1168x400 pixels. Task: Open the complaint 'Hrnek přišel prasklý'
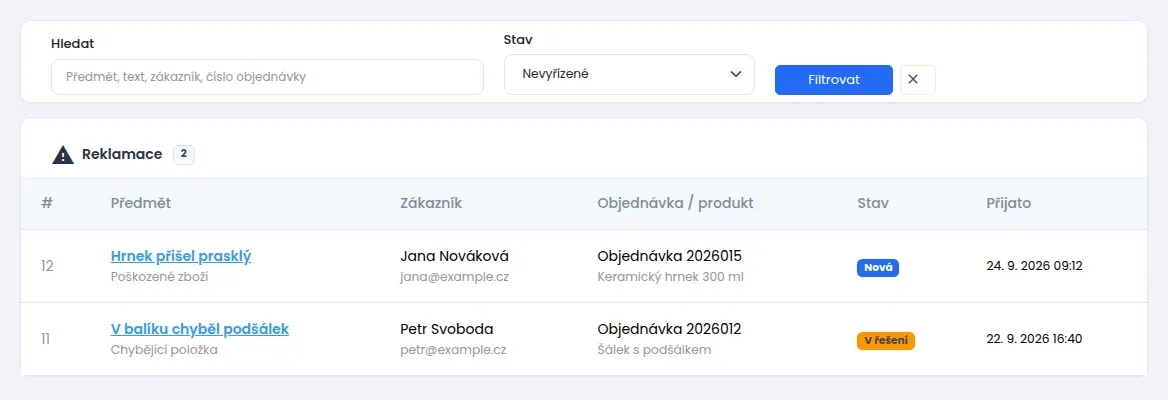[x=181, y=256]
